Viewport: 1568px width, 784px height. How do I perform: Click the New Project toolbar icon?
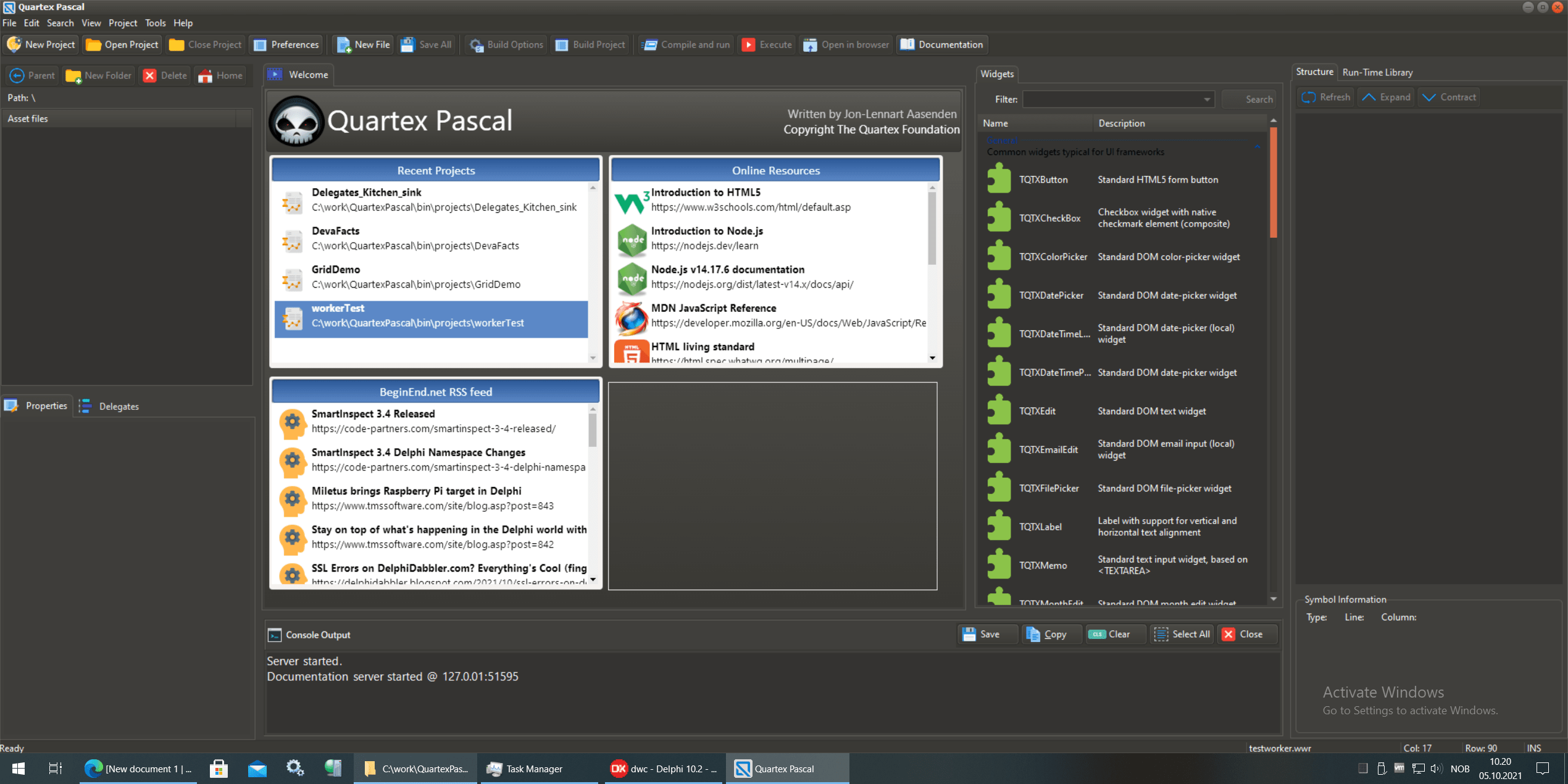[x=14, y=44]
